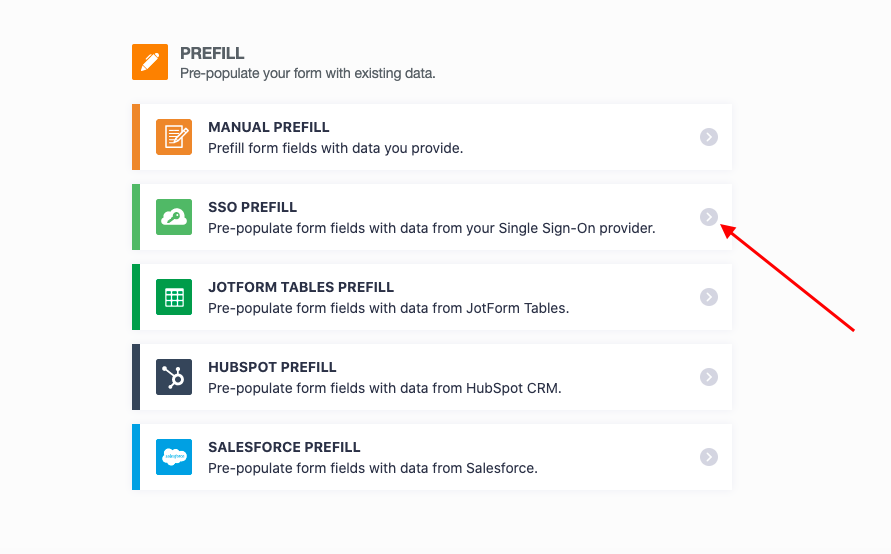
Task: Open Salesforce Prefill chevron arrow
Action: [x=709, y=457]
